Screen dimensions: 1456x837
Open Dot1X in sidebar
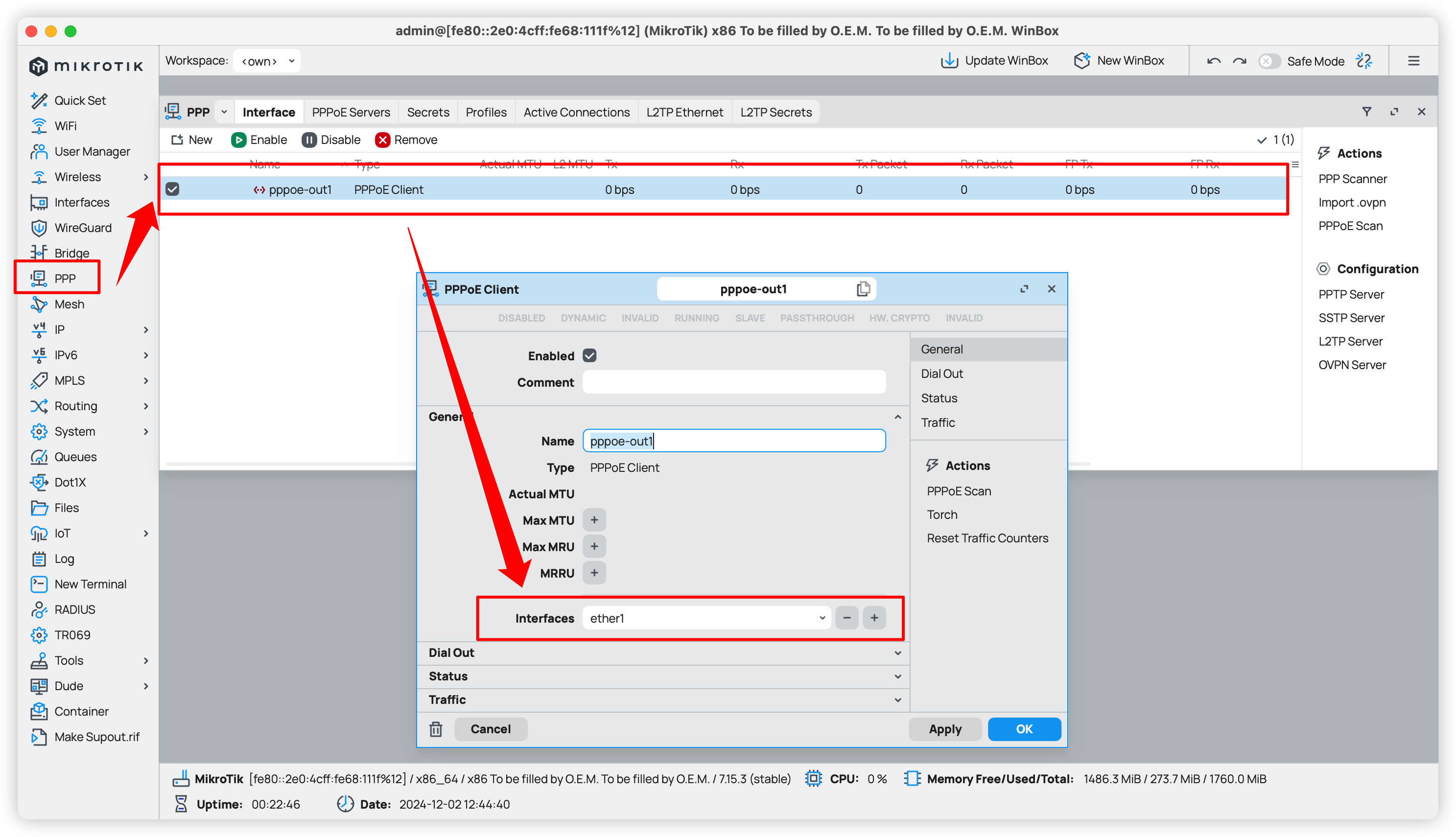pos(70,482)
